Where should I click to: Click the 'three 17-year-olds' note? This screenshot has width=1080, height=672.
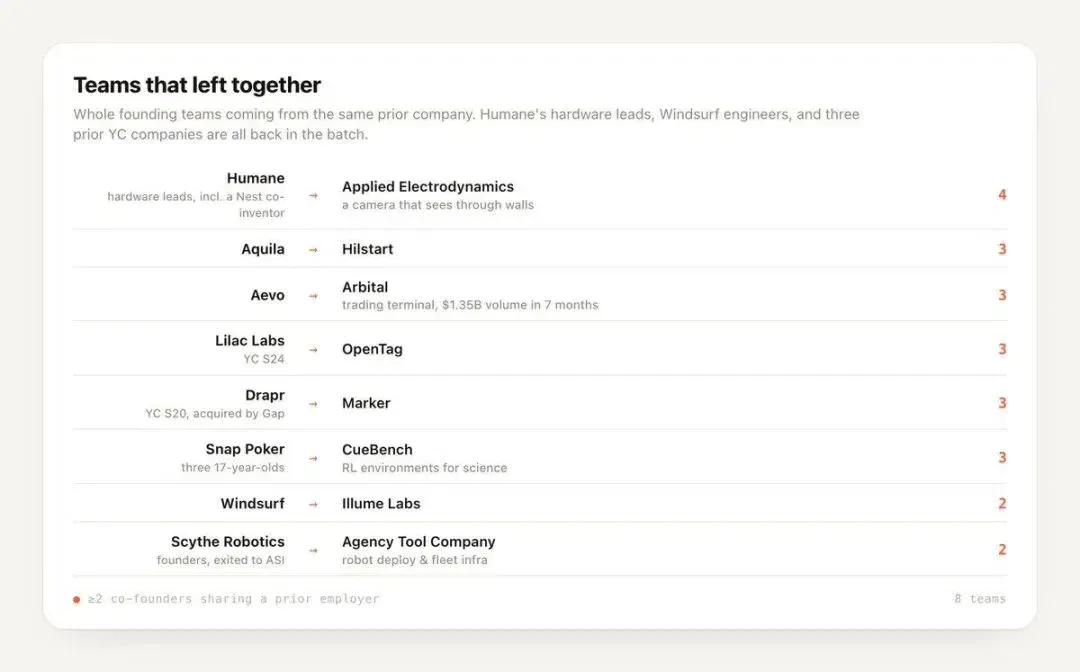pos(233,468)
